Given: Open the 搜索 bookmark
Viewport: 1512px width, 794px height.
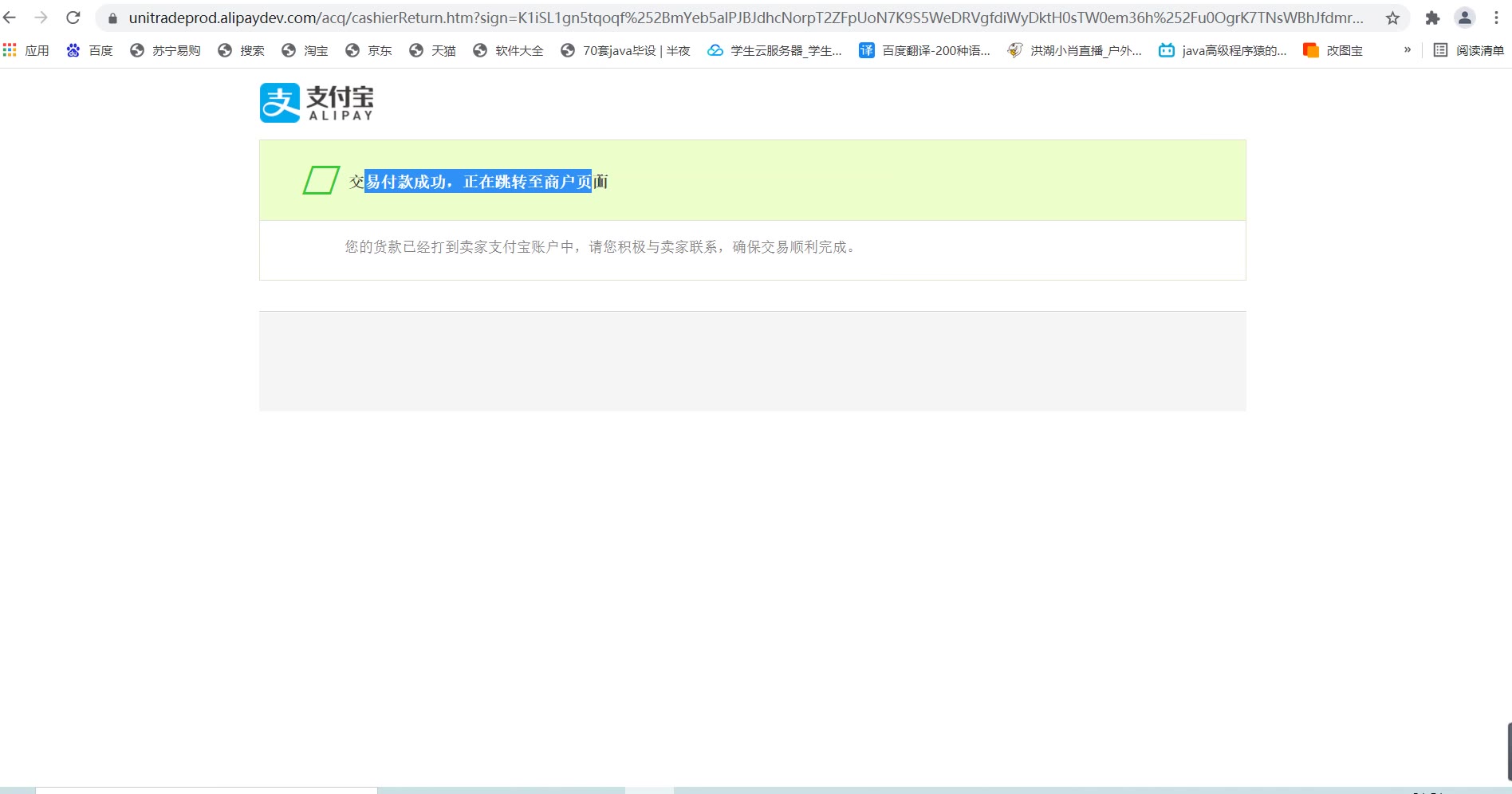Looking at the screenshot, I should pos(241,50).
